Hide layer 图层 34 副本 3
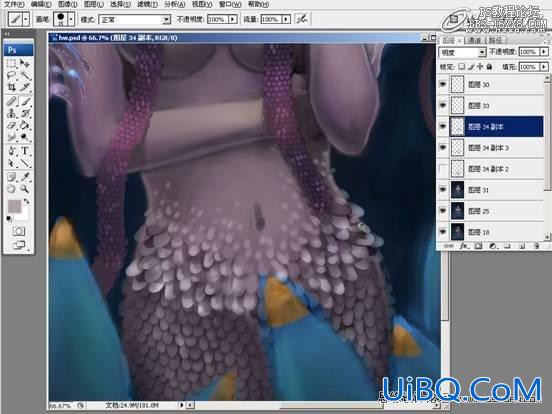The height and width of the screenshot is (414, 552). (x=443, y=148)
